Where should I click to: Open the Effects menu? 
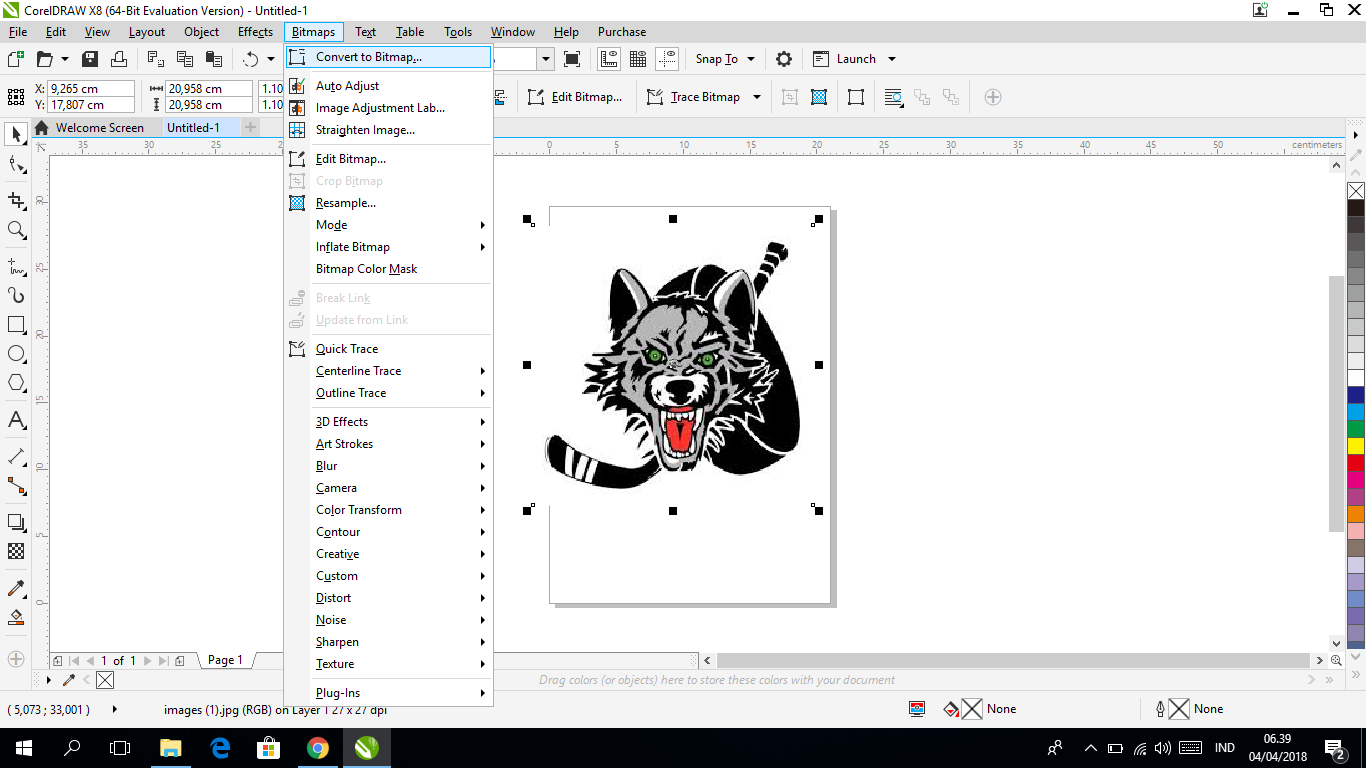point(255,32)
